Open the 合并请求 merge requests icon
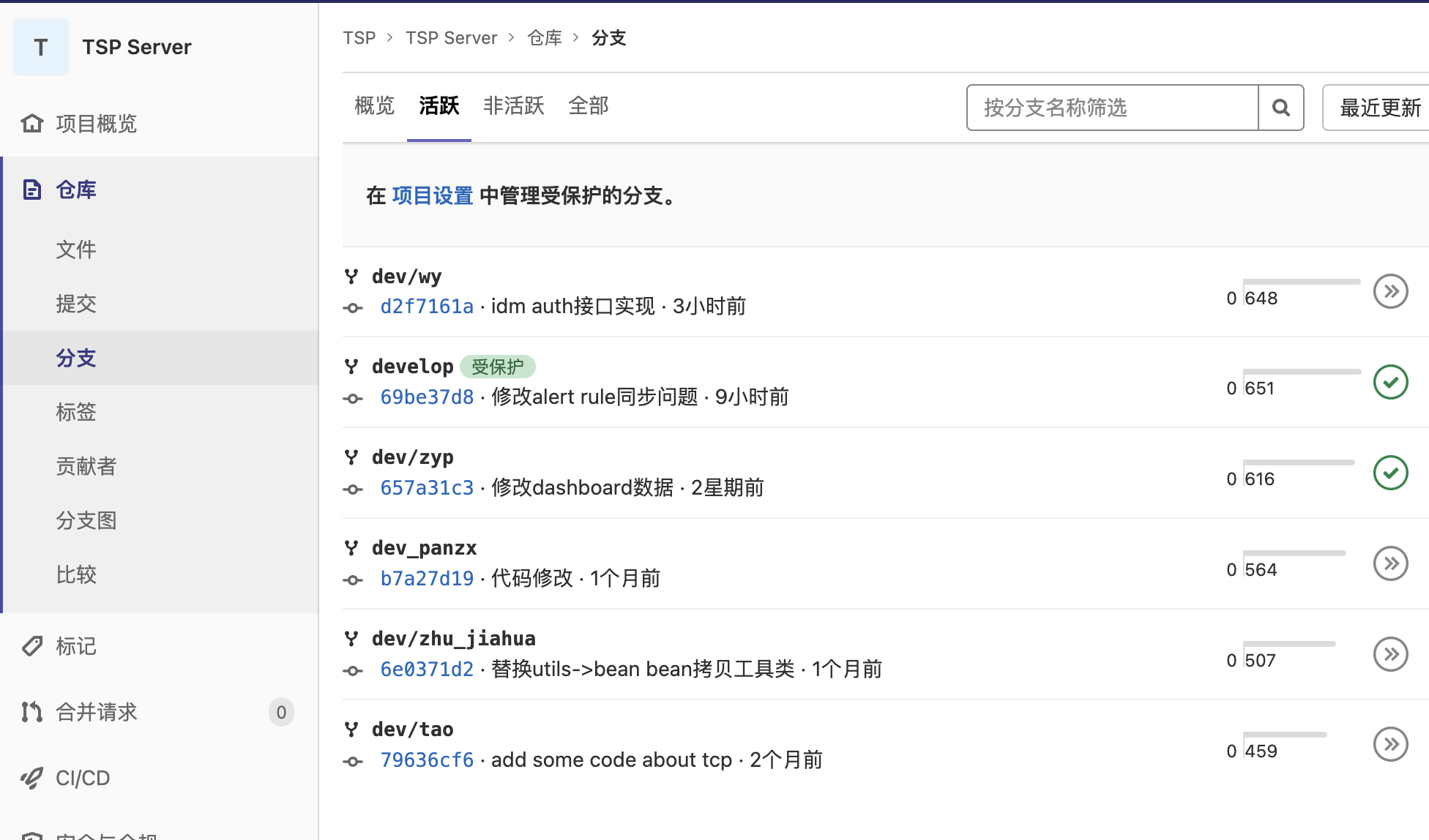Screen dimensions: 1429x840 click(32, 711)
